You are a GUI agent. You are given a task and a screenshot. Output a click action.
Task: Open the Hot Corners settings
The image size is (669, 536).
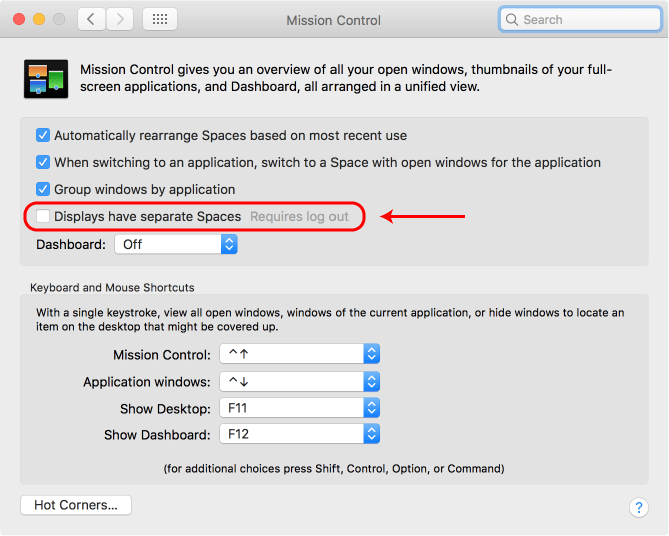point(76,505)
